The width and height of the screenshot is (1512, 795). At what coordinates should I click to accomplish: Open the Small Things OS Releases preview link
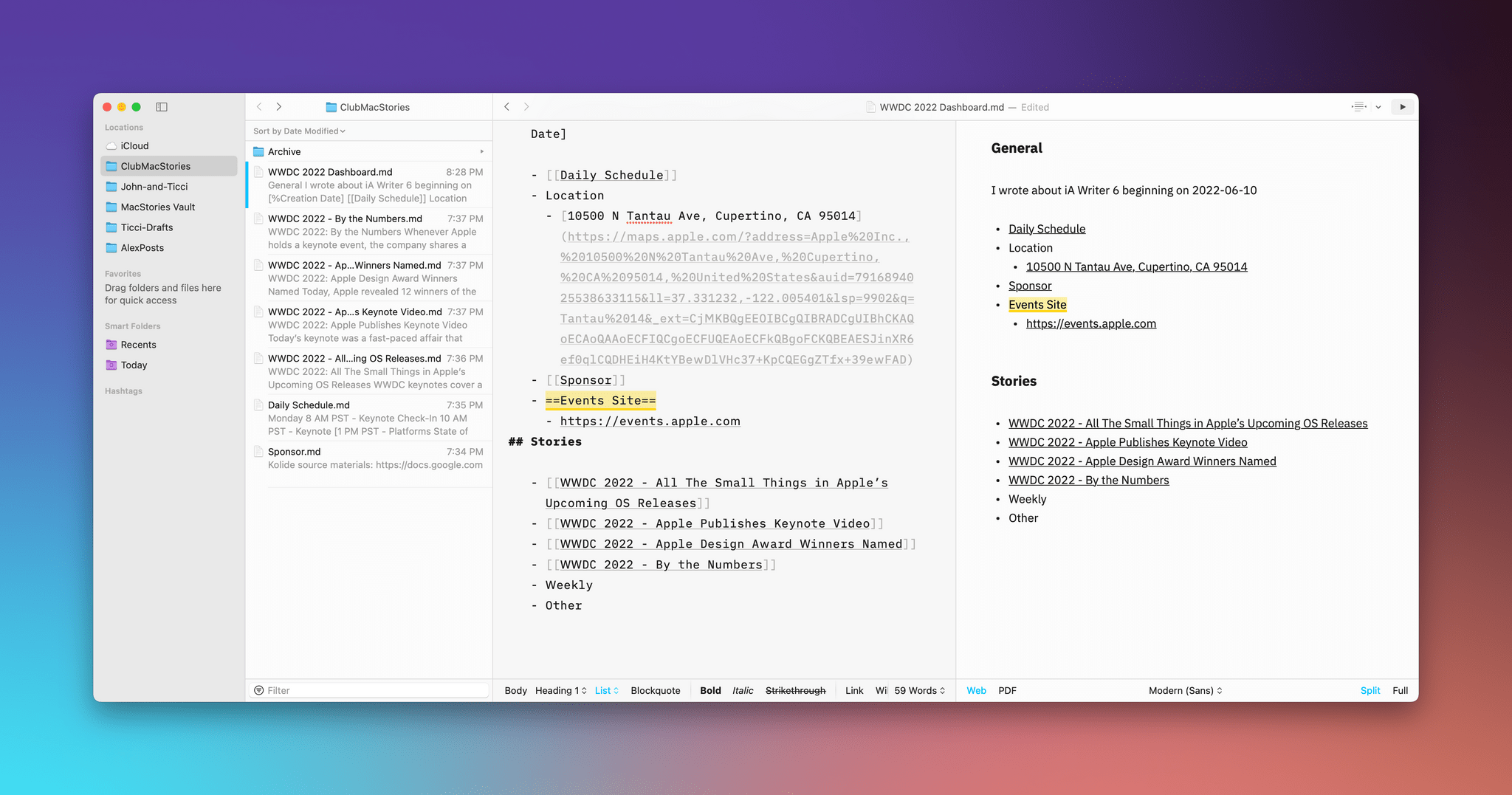[1188, 424]
